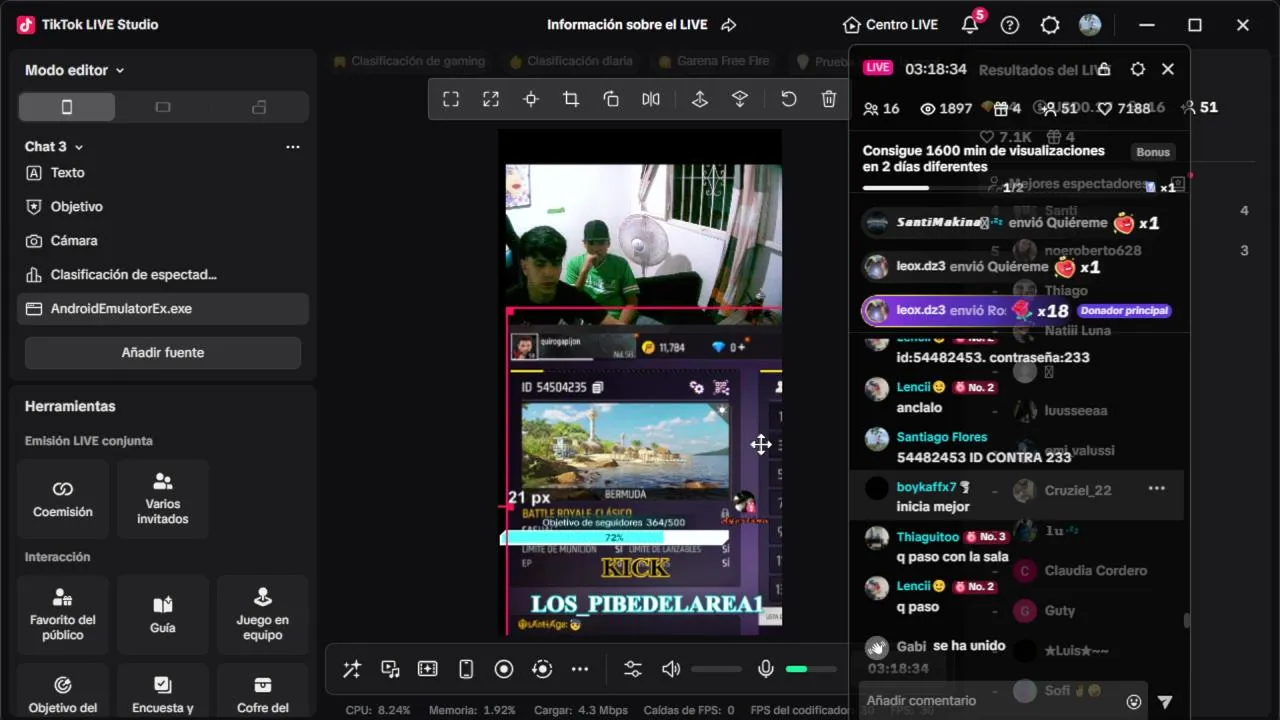Move the layer down one level
Viewport: 1280px width, 720px height.
pos(740,99)
